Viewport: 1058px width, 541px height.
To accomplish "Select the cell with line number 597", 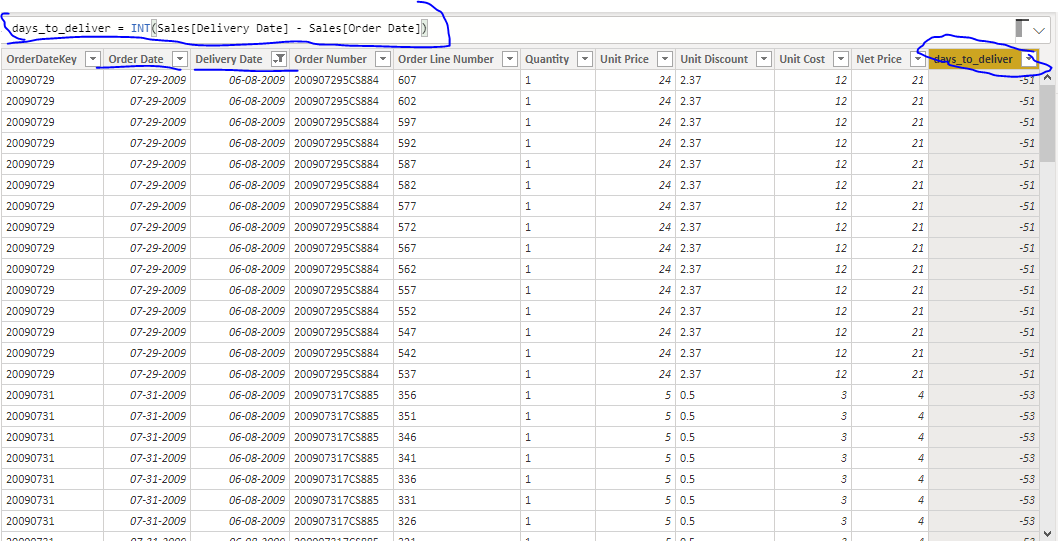I will click(x=457, y=122).
